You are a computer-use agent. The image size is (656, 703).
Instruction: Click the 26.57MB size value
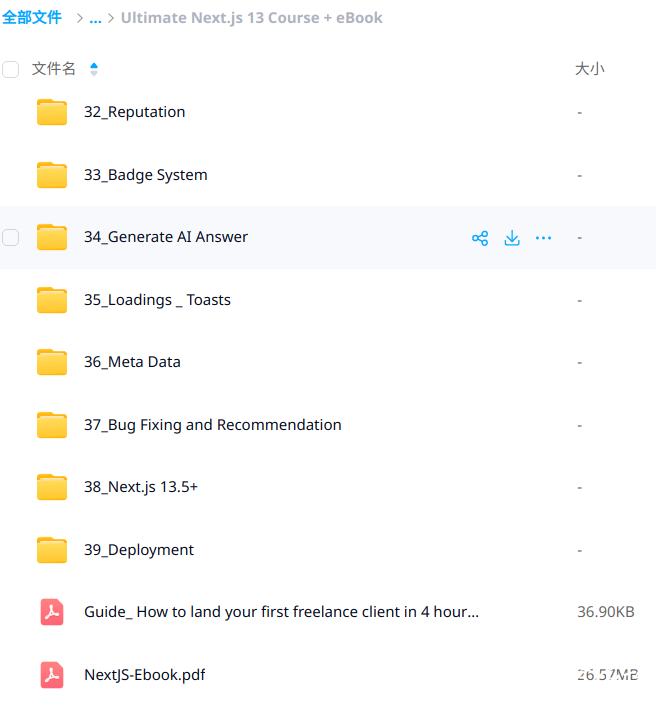pyautogui.click(x=608, y=675)
